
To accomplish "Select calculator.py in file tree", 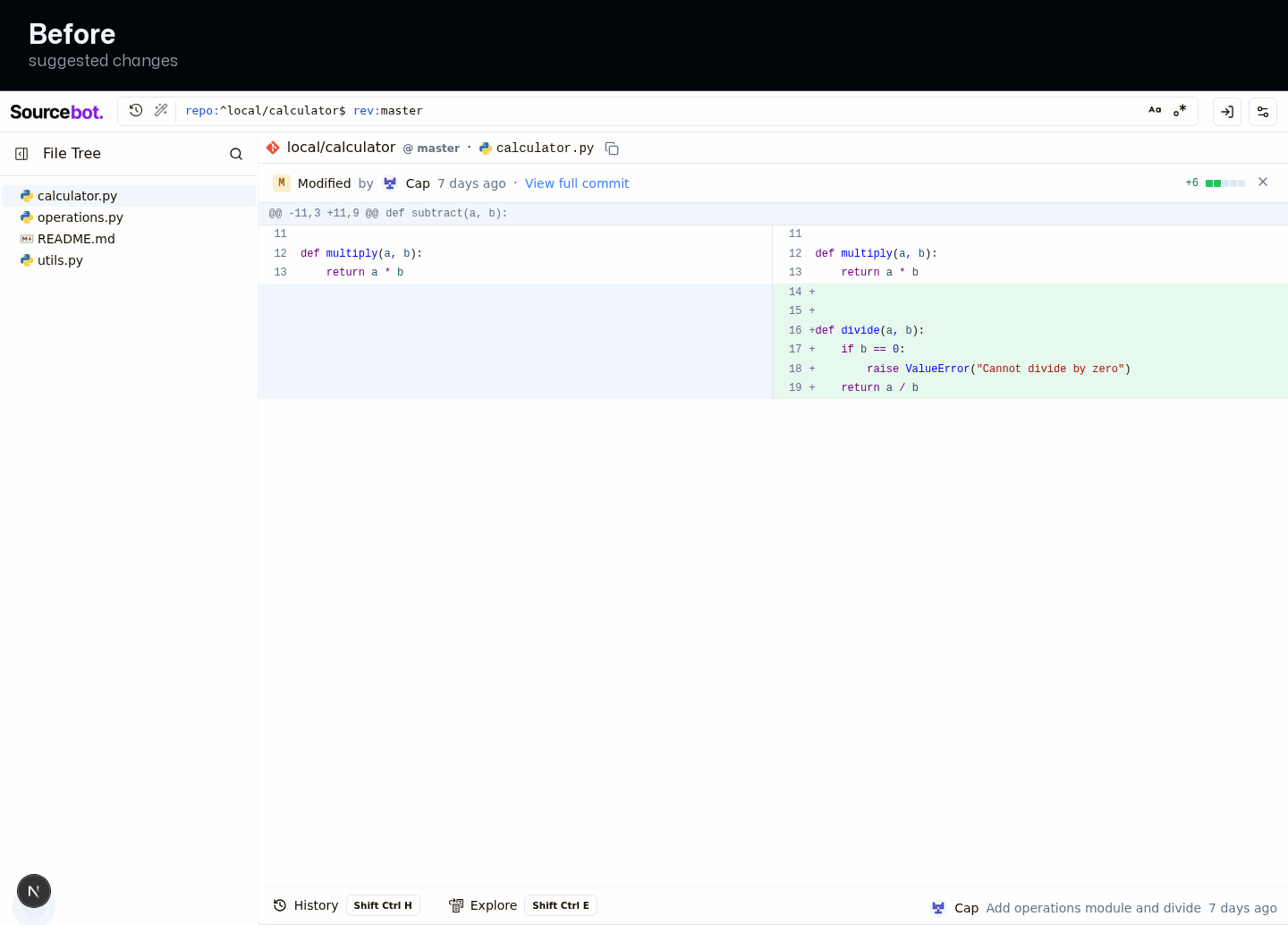I will pyautogui.click(x=129, y=196).
